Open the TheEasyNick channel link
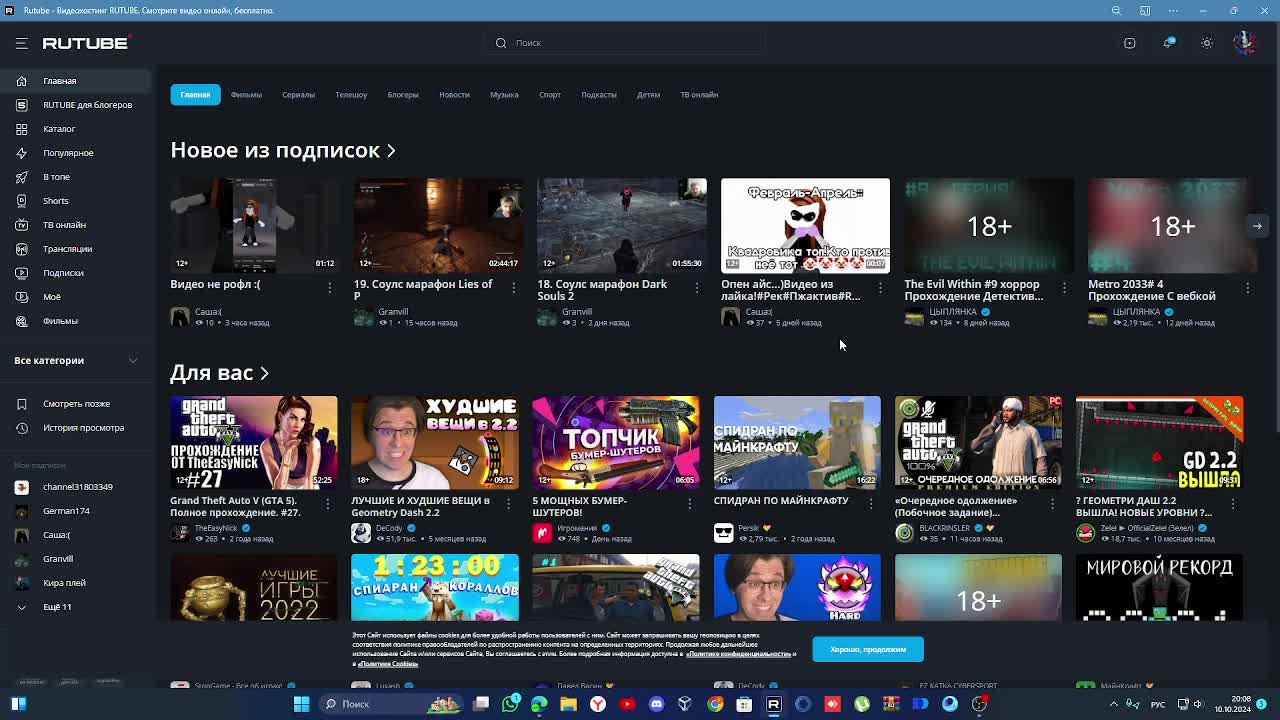The image size is (1280, 720). pyautogui.click(x=216, y=528)
